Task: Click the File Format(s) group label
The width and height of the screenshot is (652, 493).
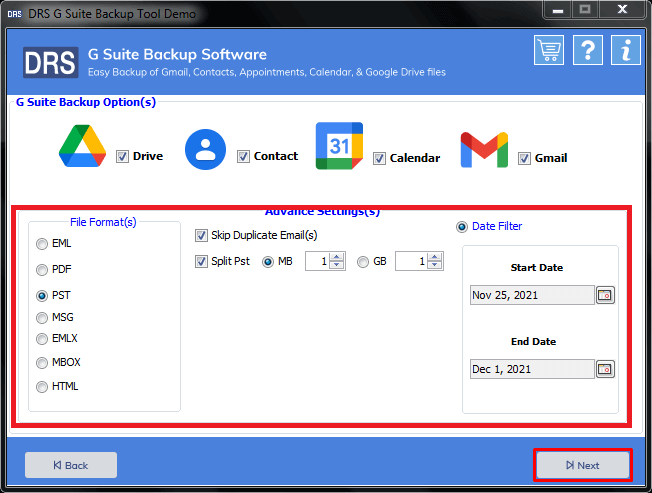Action: tap(103, 222)
